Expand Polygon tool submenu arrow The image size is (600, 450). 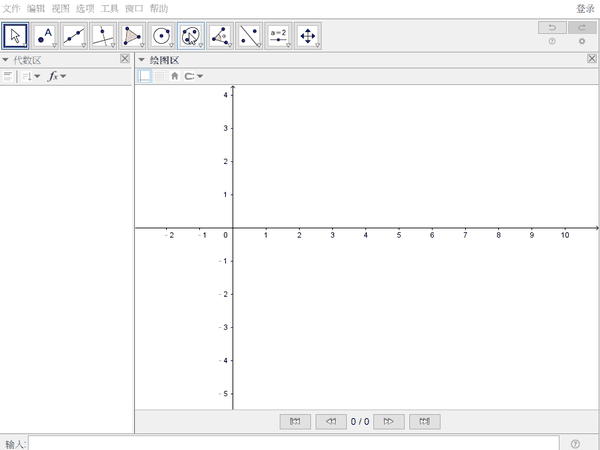point(142,46)
